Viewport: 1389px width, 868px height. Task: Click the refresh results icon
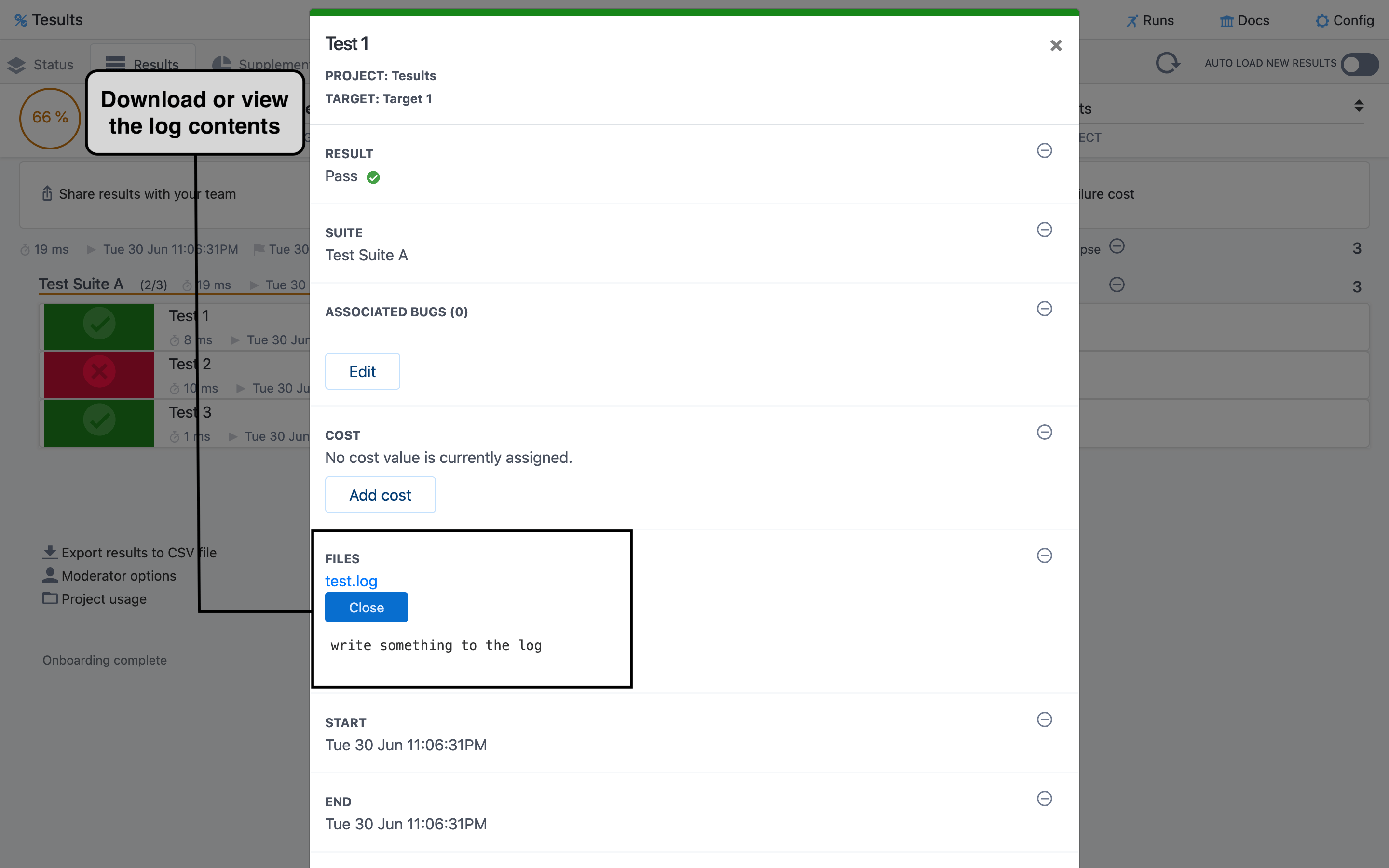[1168, 63]
